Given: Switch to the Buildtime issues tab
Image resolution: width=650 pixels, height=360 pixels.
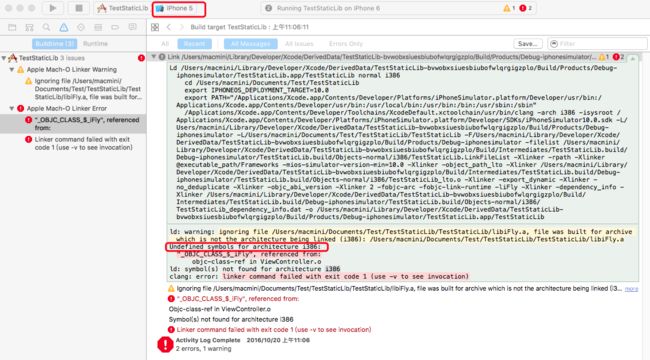Looking at the screenshot, I should 54,44.
